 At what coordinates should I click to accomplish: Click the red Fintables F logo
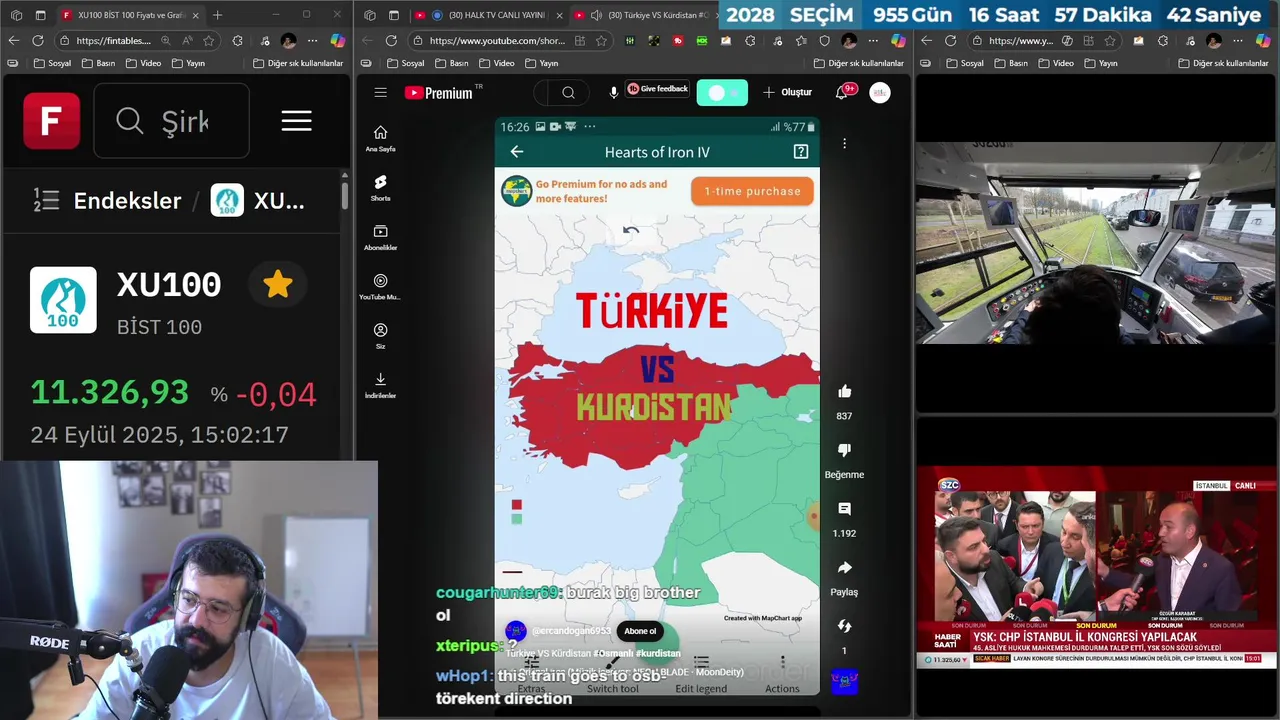coord(51,121)
